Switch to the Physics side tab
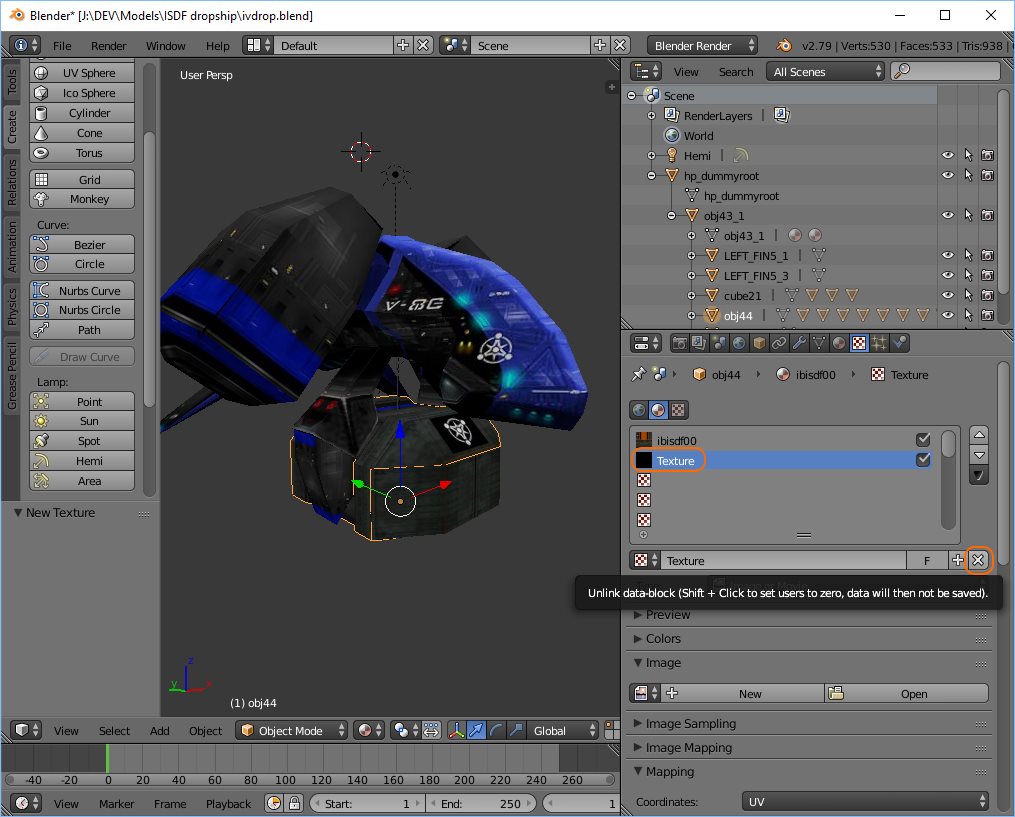Image resolution: width=1015 pixels, height=817 pixels. pos(12,306)
